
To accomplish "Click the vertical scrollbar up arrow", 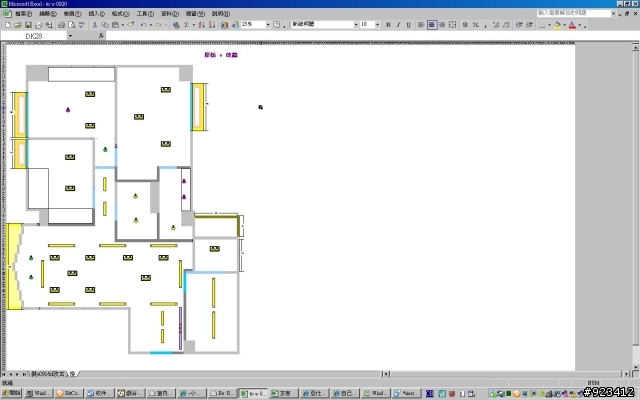I will point(636,47).
